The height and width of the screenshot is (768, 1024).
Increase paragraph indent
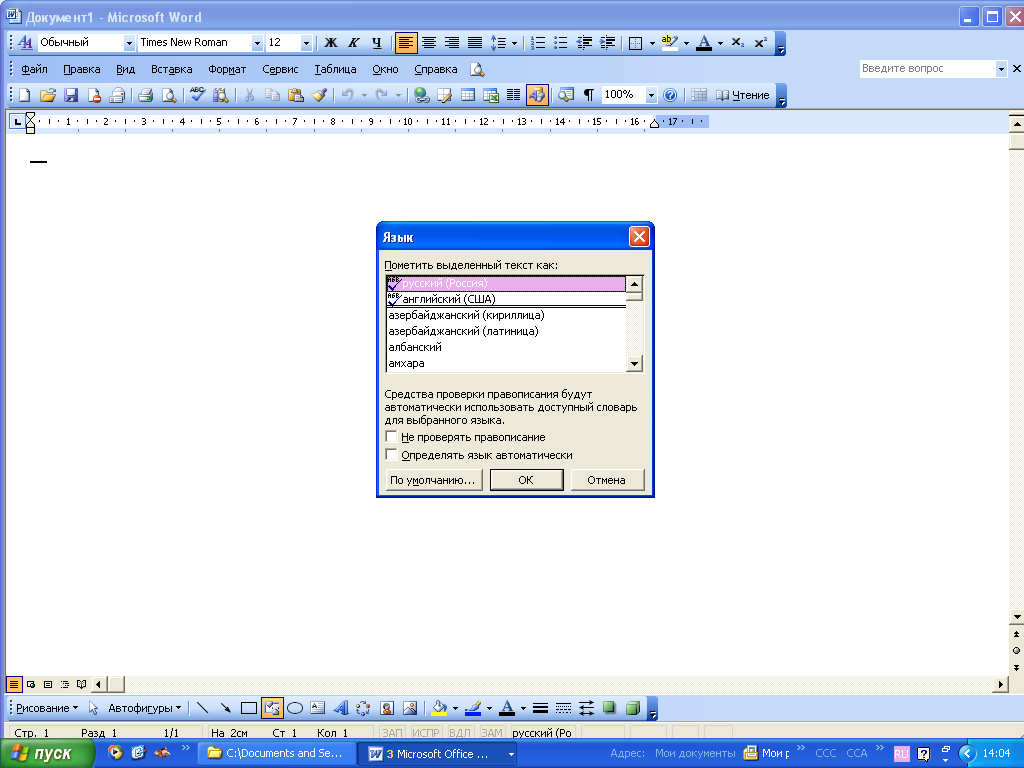[x=607, y=43]
